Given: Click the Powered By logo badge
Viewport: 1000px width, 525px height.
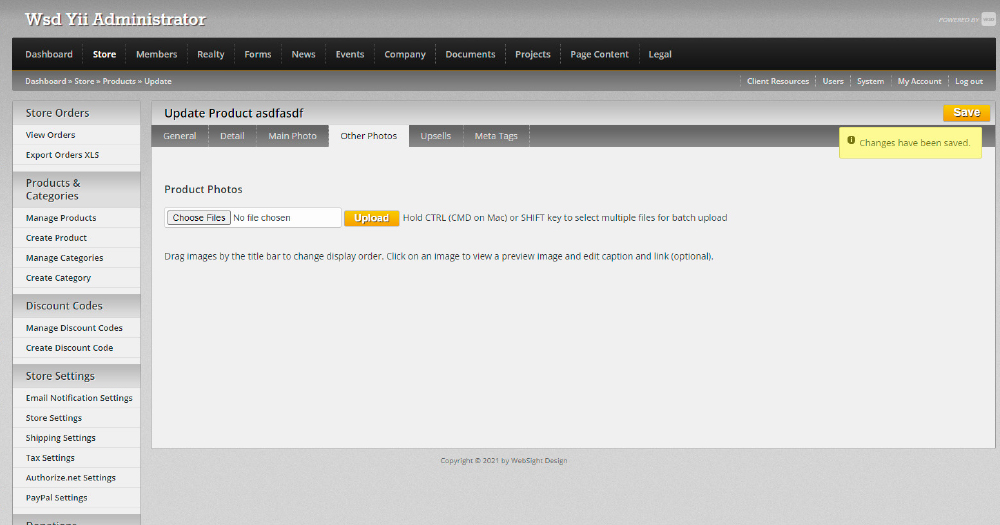Looking at the screenshot, I should pos(988,20).
